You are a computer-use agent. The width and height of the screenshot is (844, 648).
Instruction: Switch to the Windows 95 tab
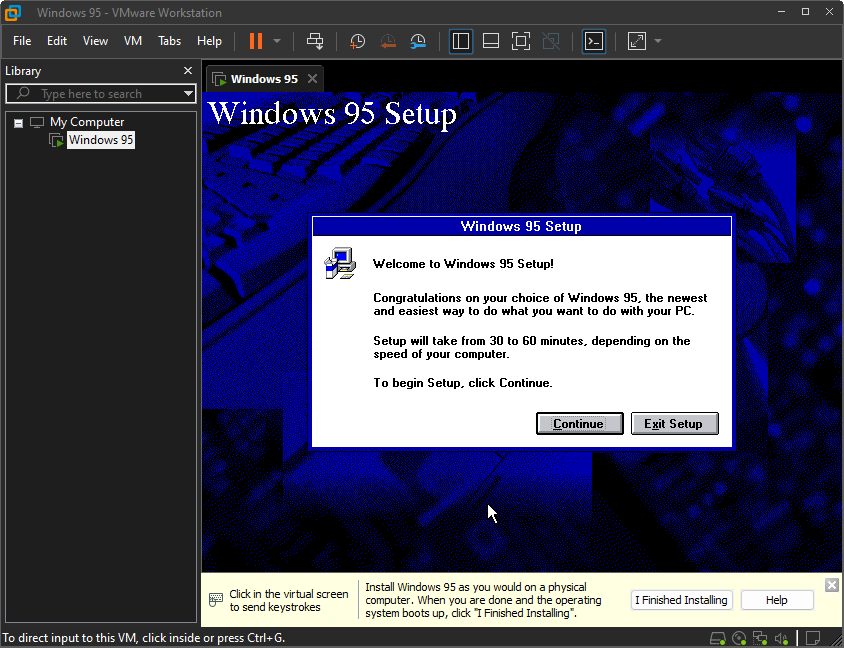click(264, 79)
